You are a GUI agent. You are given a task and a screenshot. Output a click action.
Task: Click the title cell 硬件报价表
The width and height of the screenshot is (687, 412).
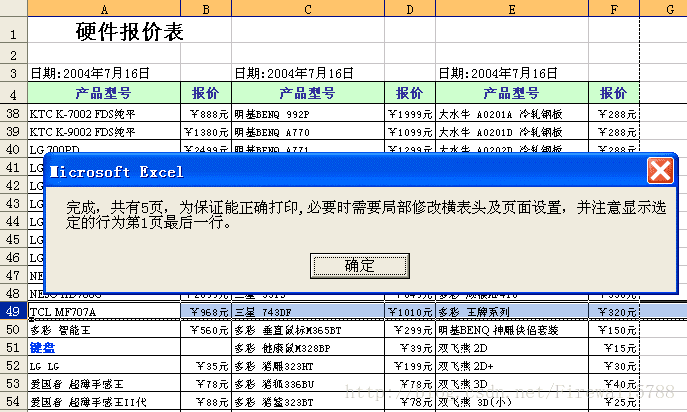tap(129, 32)
